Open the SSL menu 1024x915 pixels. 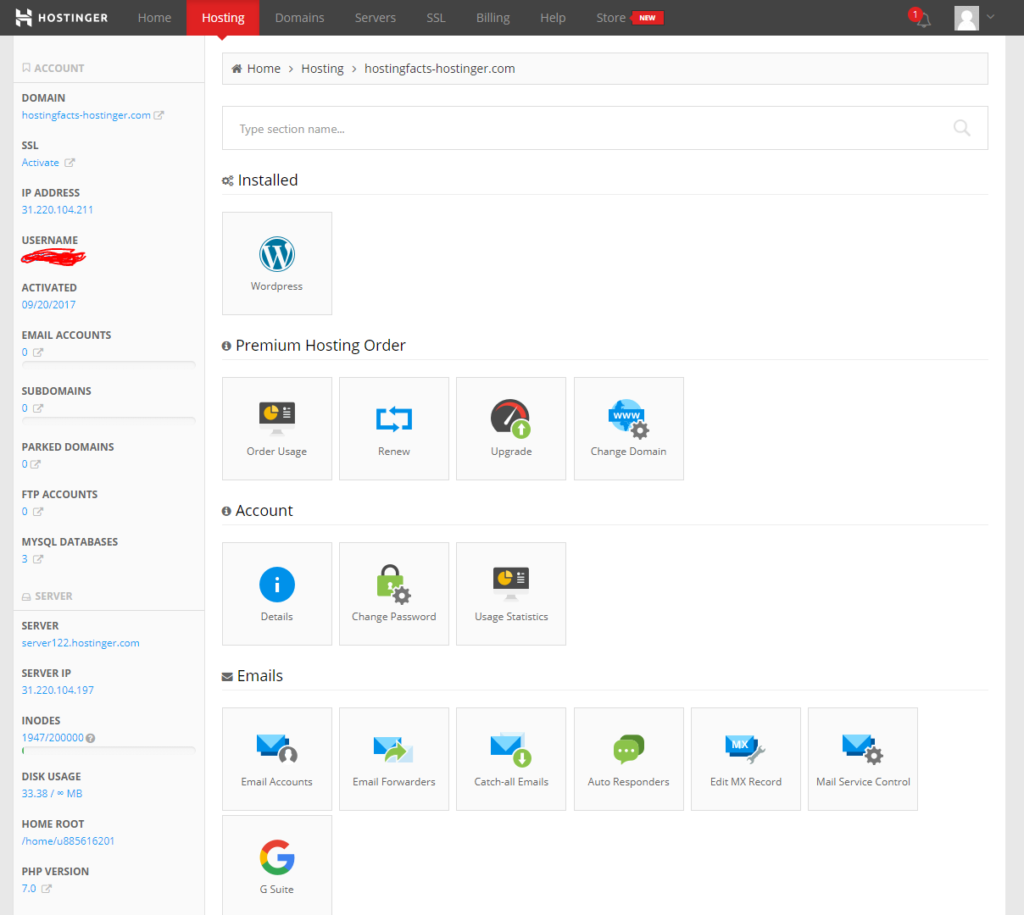pos(436,18)
